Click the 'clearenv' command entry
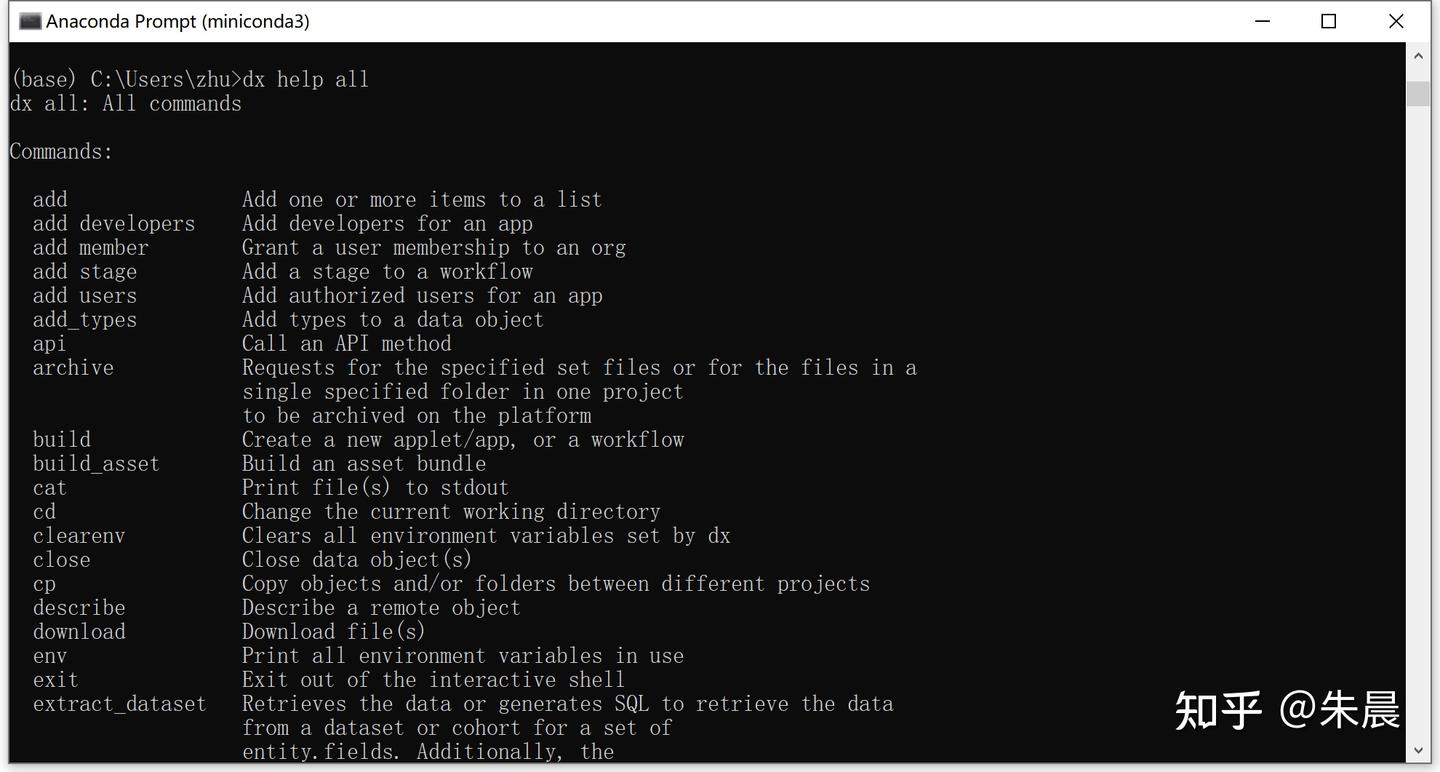 (x=78, y=535)
